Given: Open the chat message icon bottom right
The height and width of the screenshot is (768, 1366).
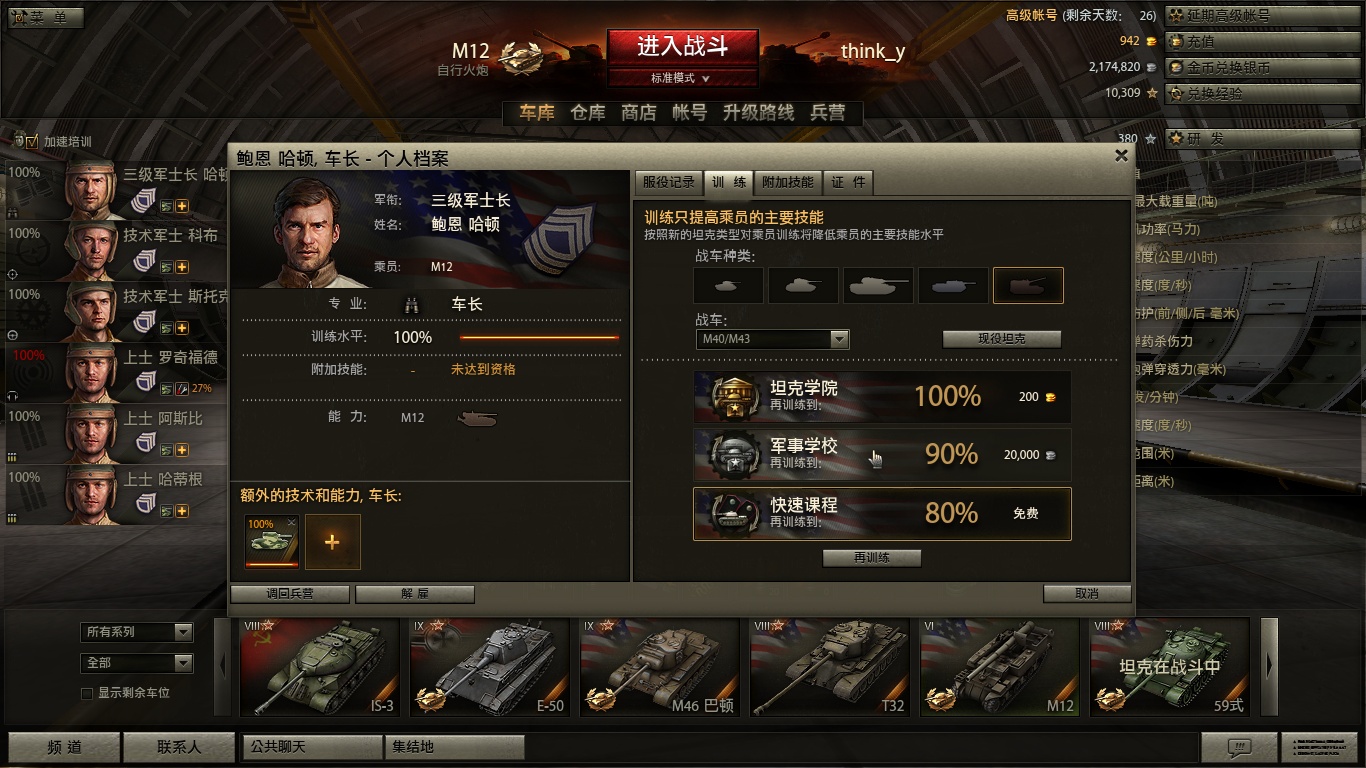Looking at the screenshot, I should pos(1239,747).
